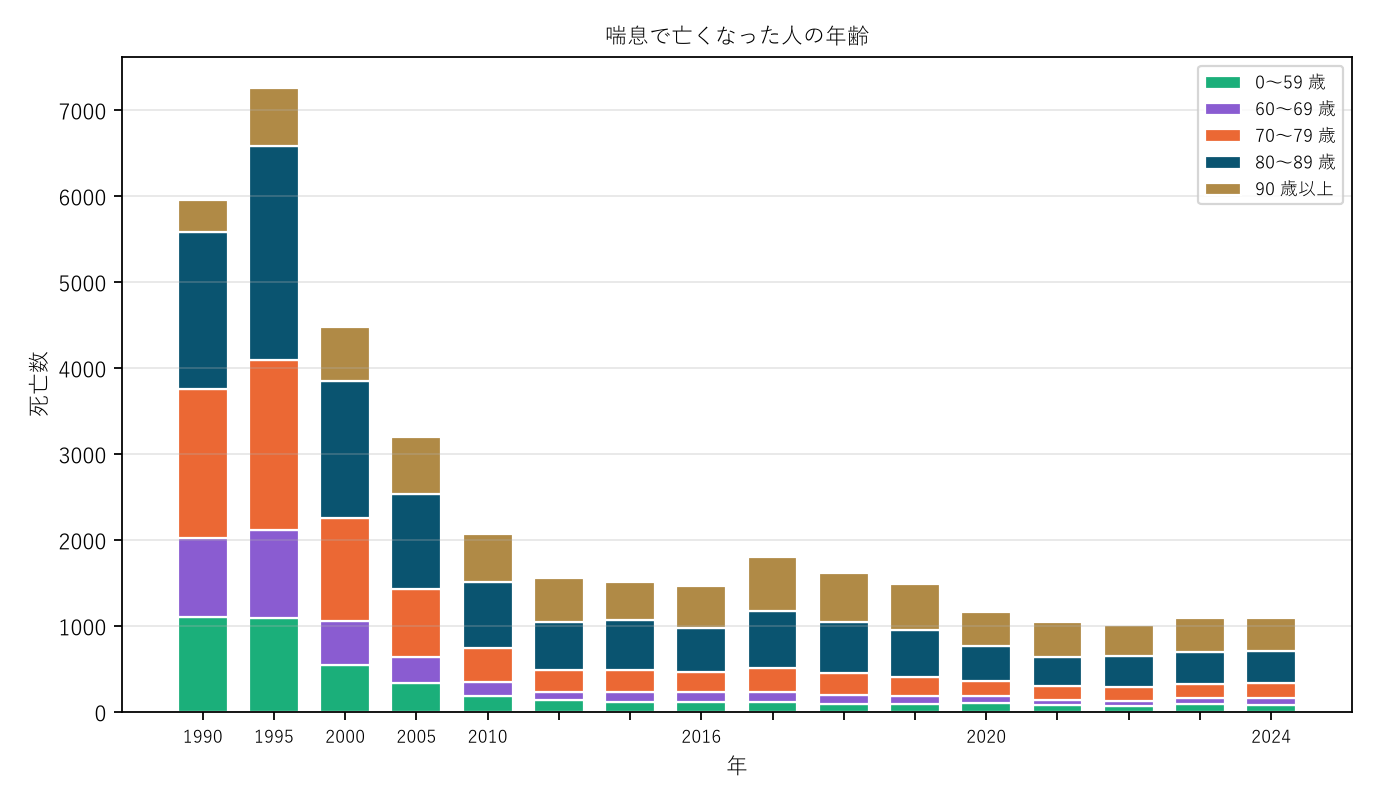Click the orange 70〜79 歳 segment of the 2005 bar
Viewport: 1376px width, 800px height.
(x=416, y=623)
